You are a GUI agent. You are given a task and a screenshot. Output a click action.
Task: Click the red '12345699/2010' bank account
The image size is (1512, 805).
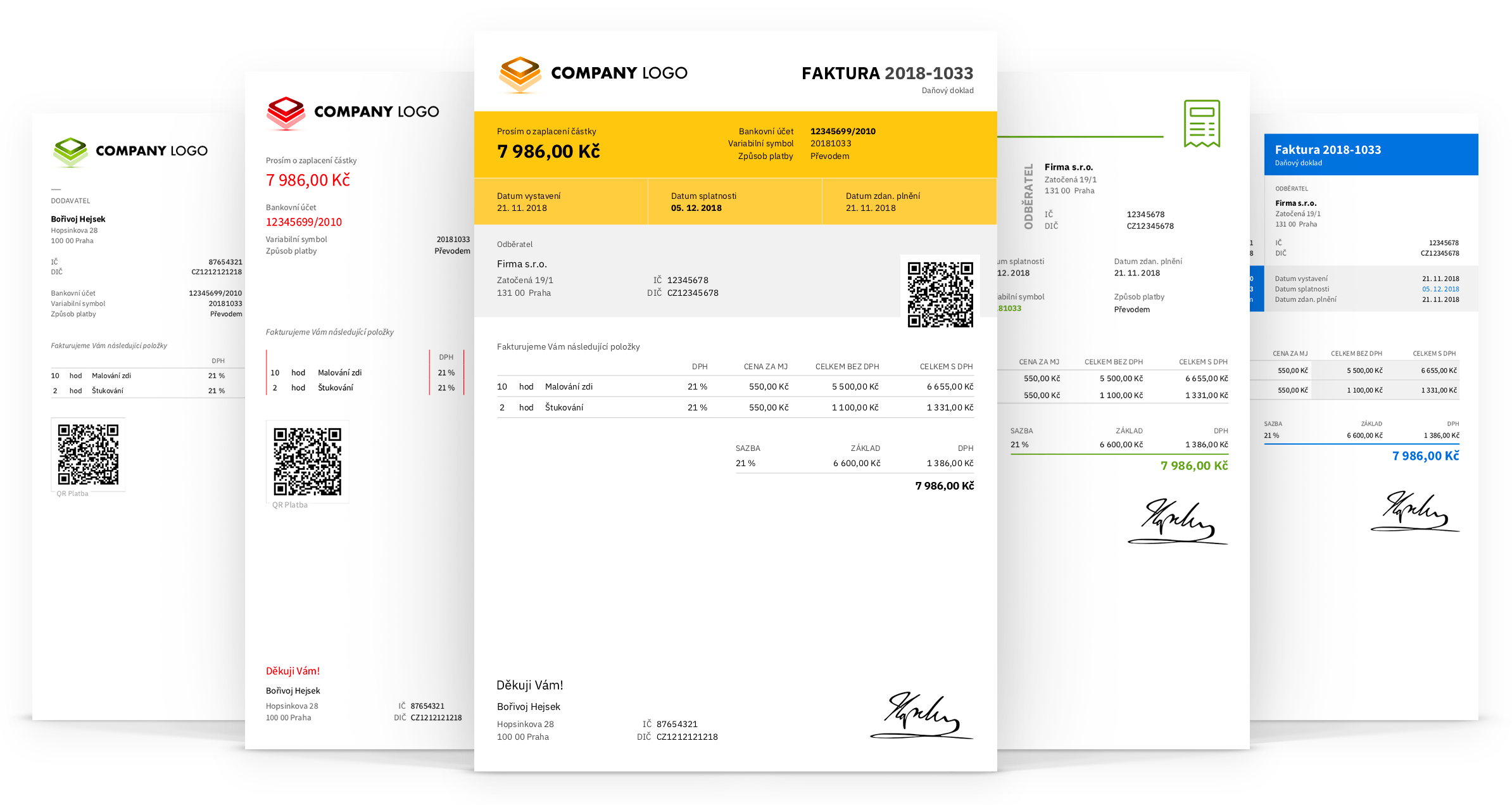coord(304,222)
